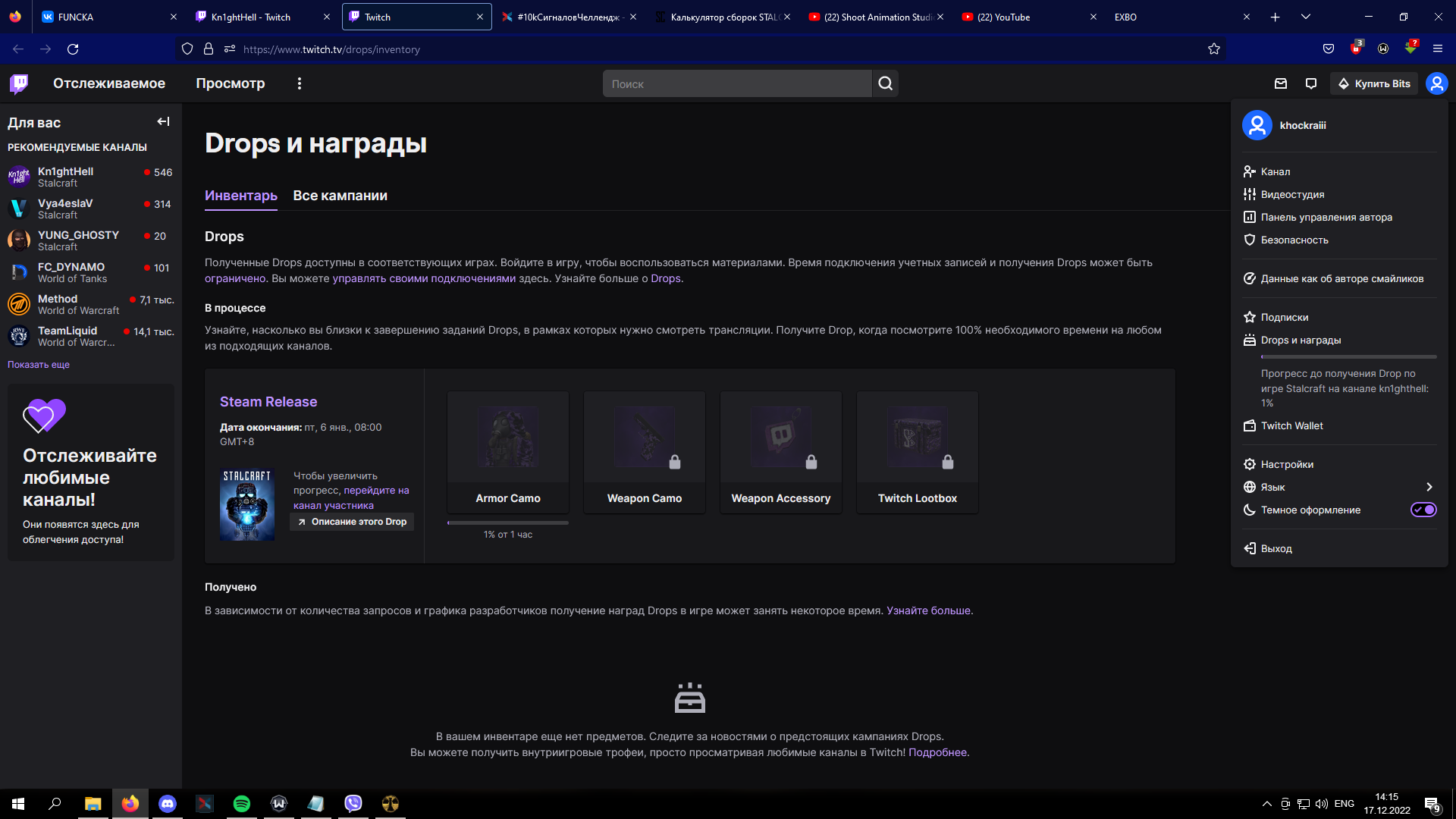Open File Explorer from the taskbar
1456x819 pixels.
(x=93, y=804)
